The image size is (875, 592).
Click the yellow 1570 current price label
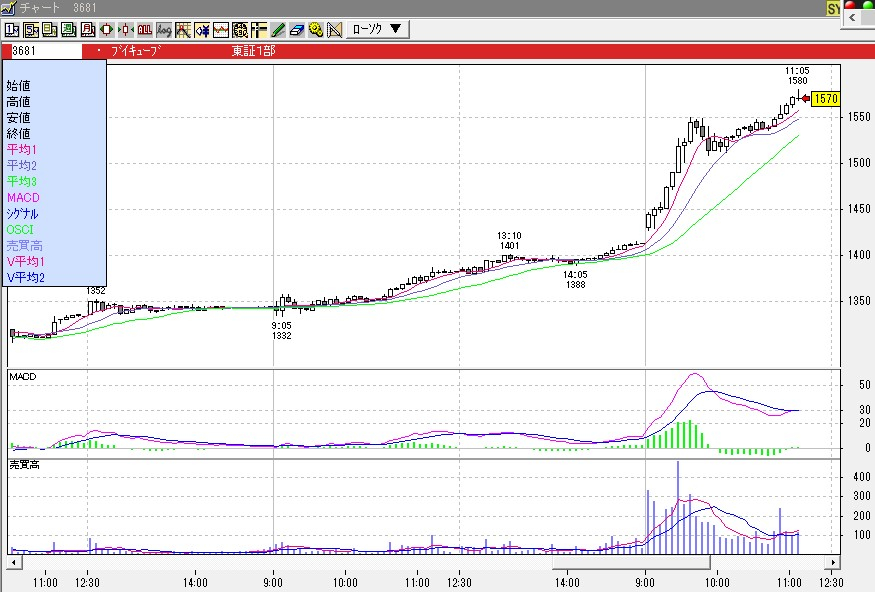click(825, 99)
